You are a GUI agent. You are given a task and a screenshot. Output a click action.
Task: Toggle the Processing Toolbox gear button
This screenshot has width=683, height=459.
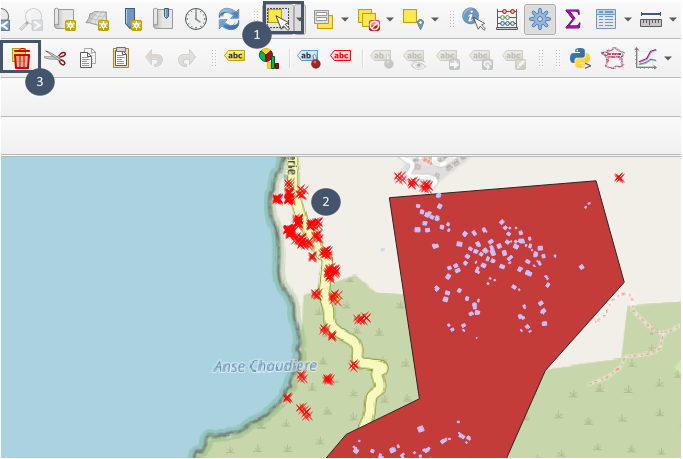click(540, 18)
